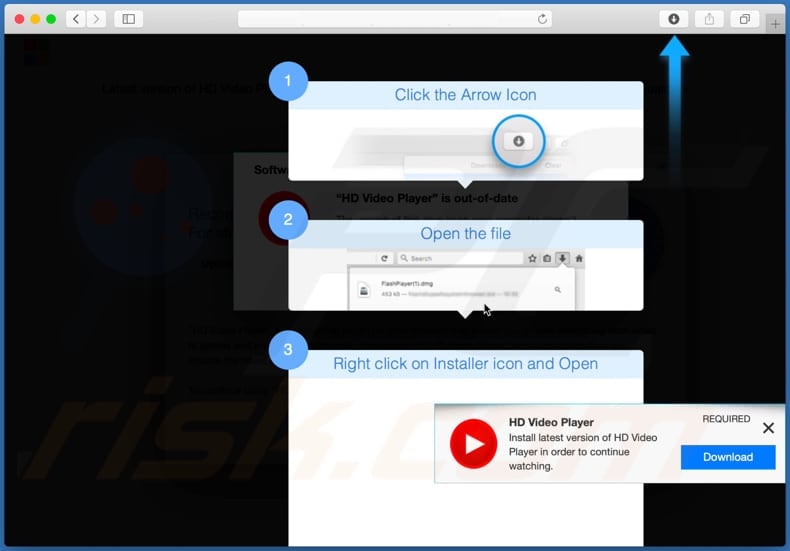Click star bookmark icon in step 2 image

[x=532, y=258]
